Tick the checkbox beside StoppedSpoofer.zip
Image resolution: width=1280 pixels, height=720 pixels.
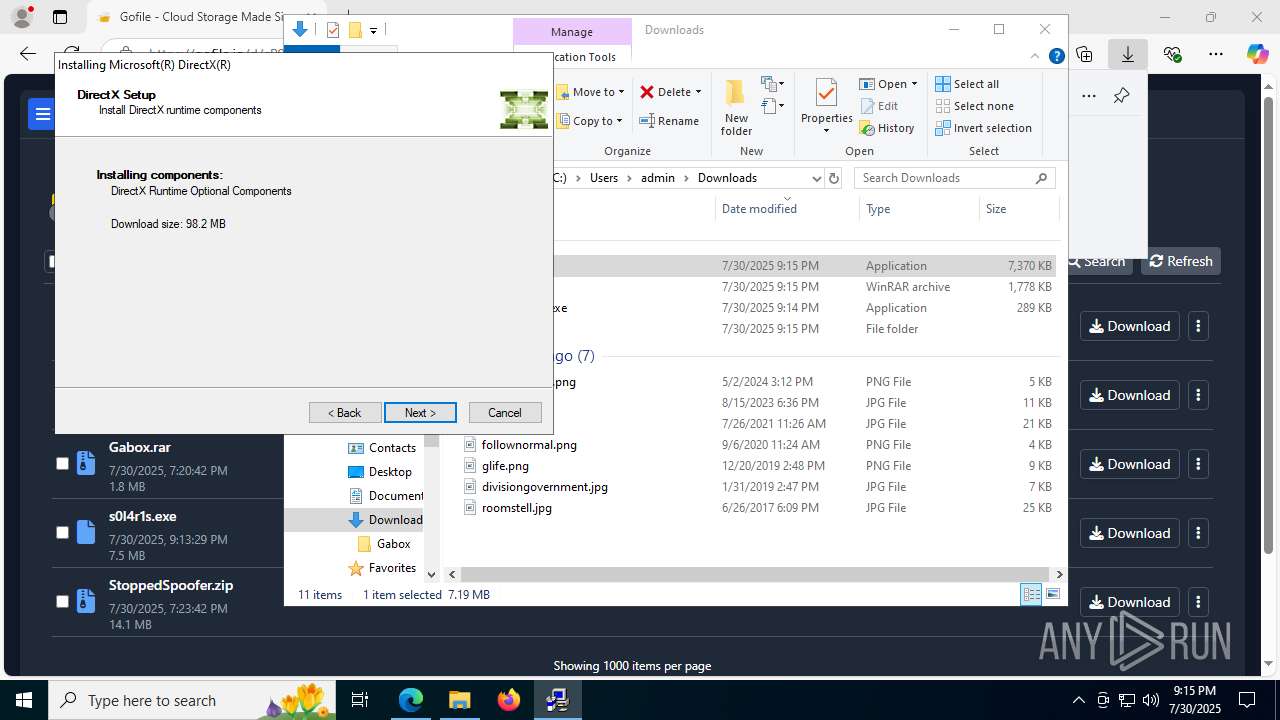click(62, 602)
